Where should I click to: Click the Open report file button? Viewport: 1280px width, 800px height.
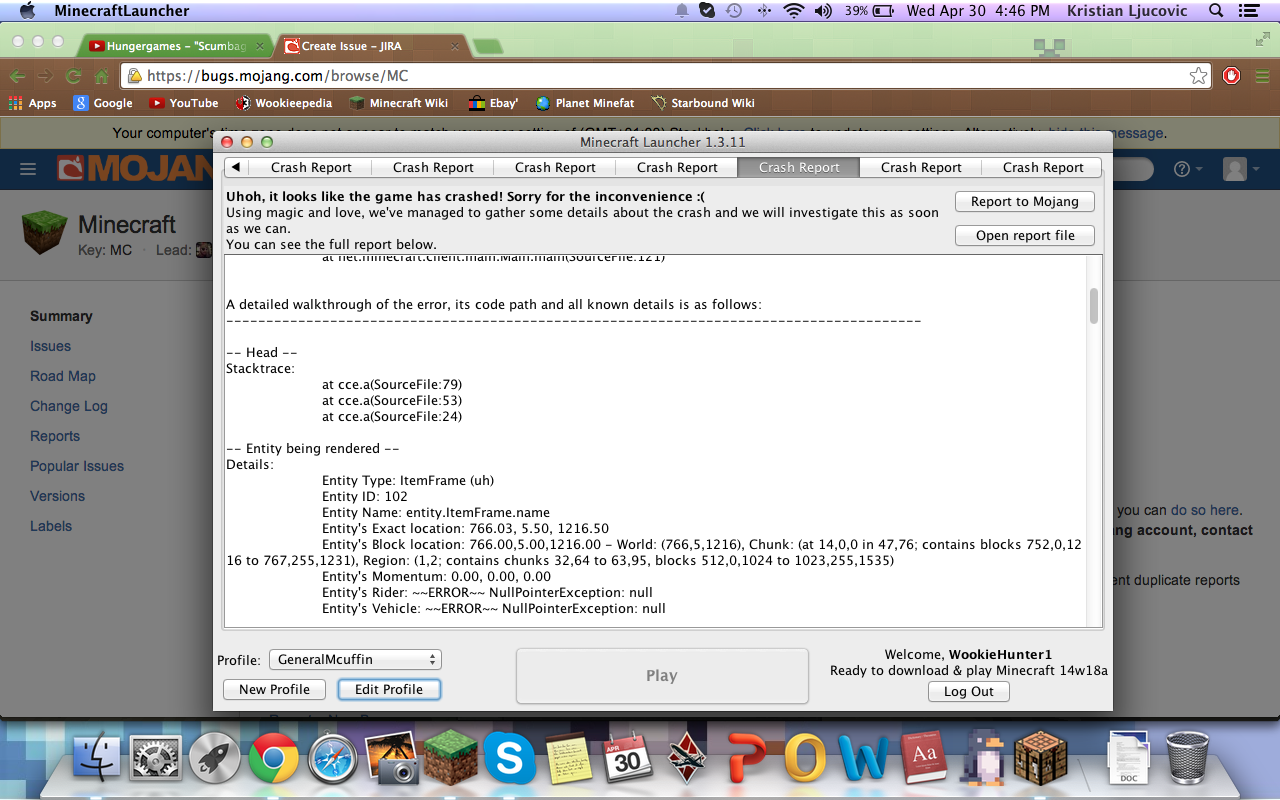[1025, 235]
